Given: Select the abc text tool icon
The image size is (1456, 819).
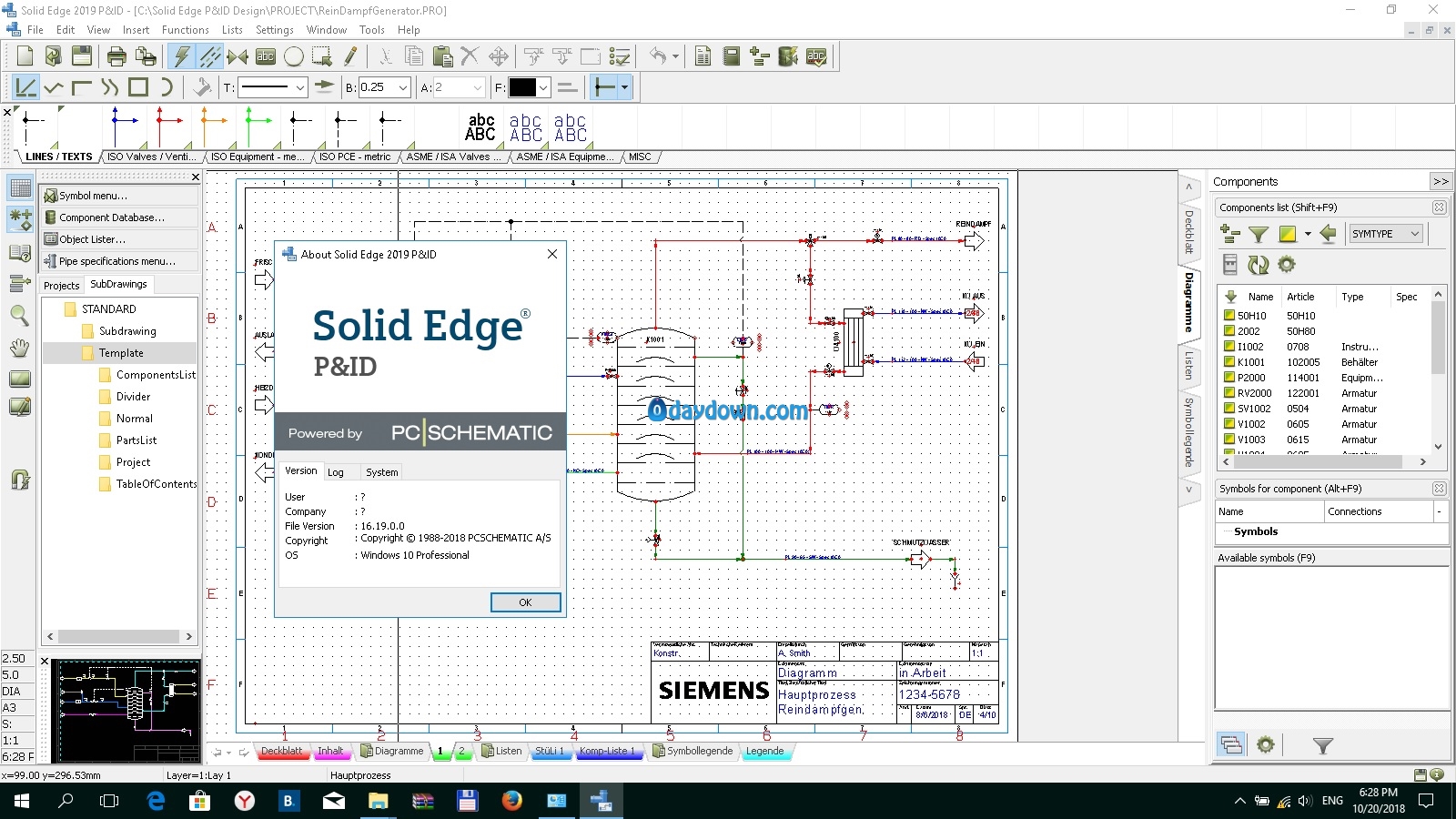Looking at the screenshot, I should (266, 56).
